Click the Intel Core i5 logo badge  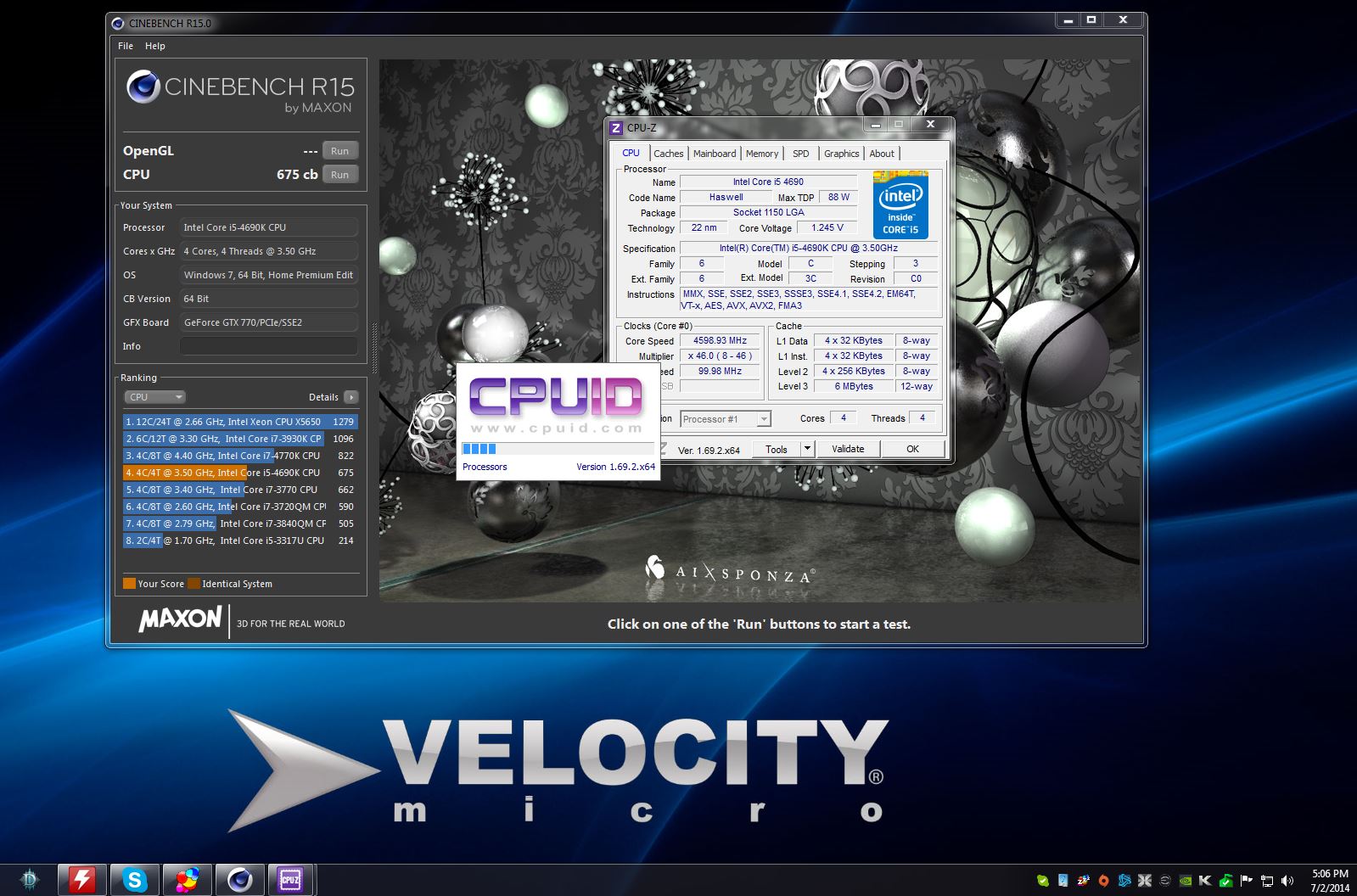pyautogui.click(x=900, y=205)
